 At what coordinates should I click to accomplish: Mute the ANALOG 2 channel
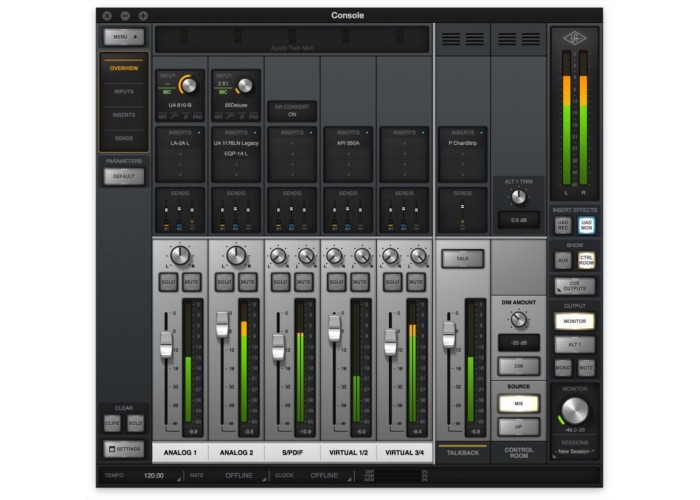[248, 282]
